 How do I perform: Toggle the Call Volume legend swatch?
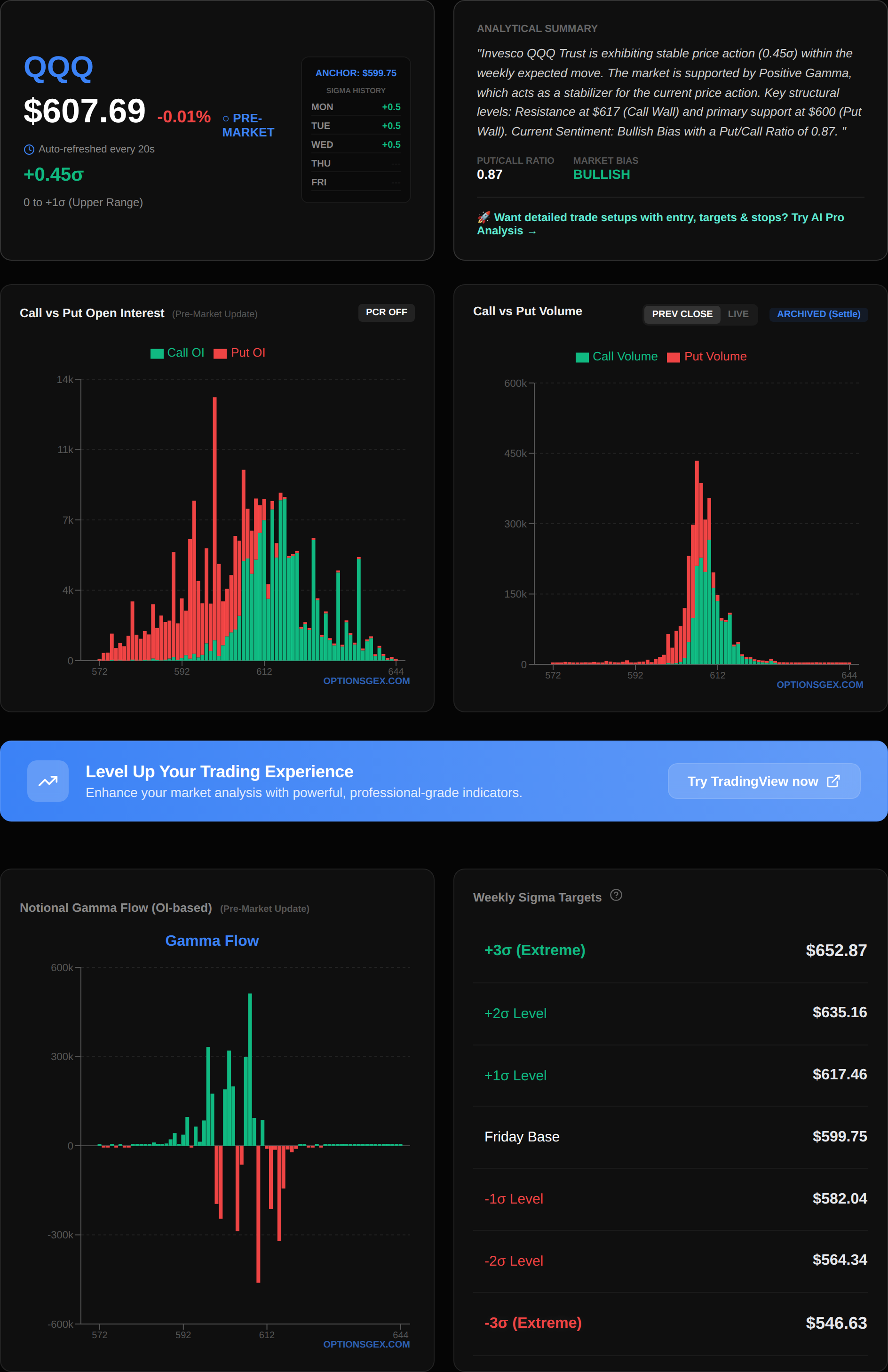click(582, 358)
